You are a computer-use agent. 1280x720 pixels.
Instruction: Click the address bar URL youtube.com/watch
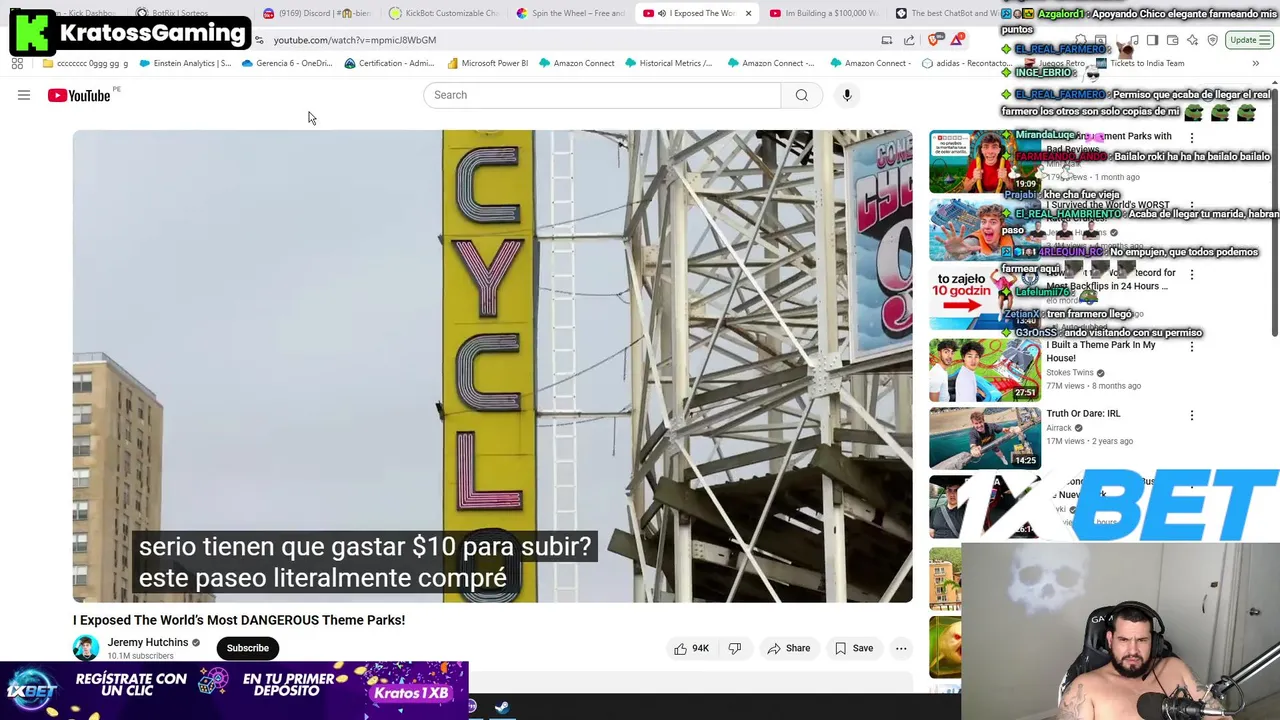[x=355, y=40]
